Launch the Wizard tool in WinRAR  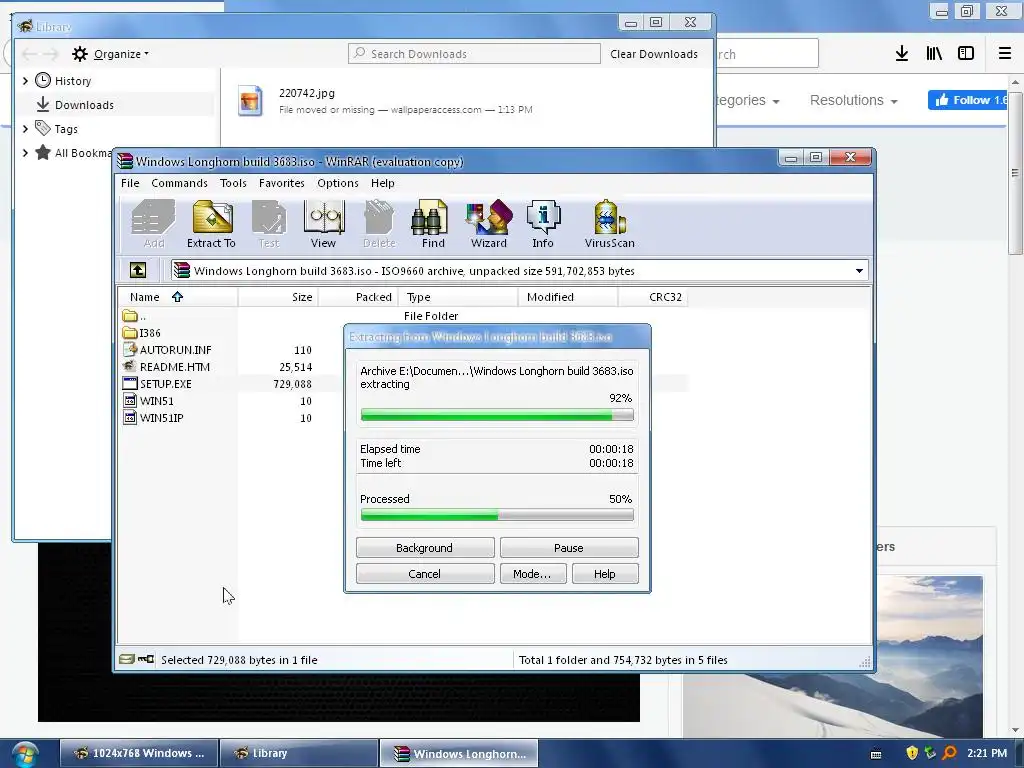click(x=488, y=224)
